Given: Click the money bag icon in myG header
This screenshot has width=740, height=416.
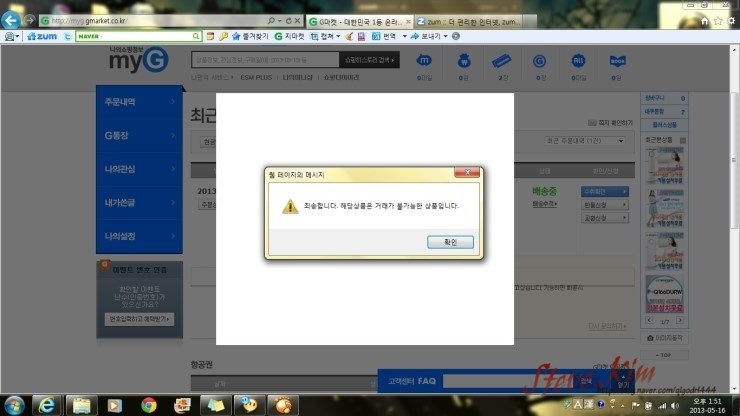Looking at the screenshot, I should pos(463,60).
